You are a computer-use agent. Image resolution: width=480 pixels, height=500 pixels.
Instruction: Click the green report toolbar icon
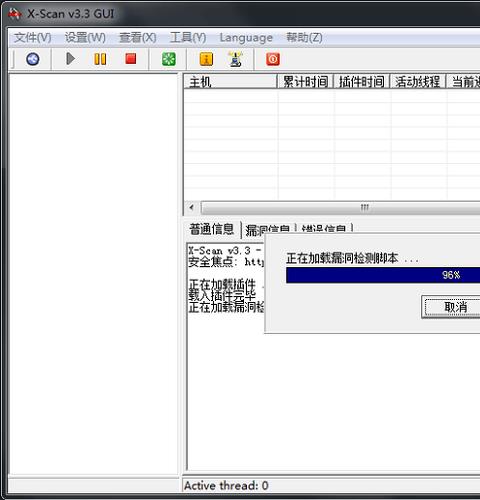point(169,59)
